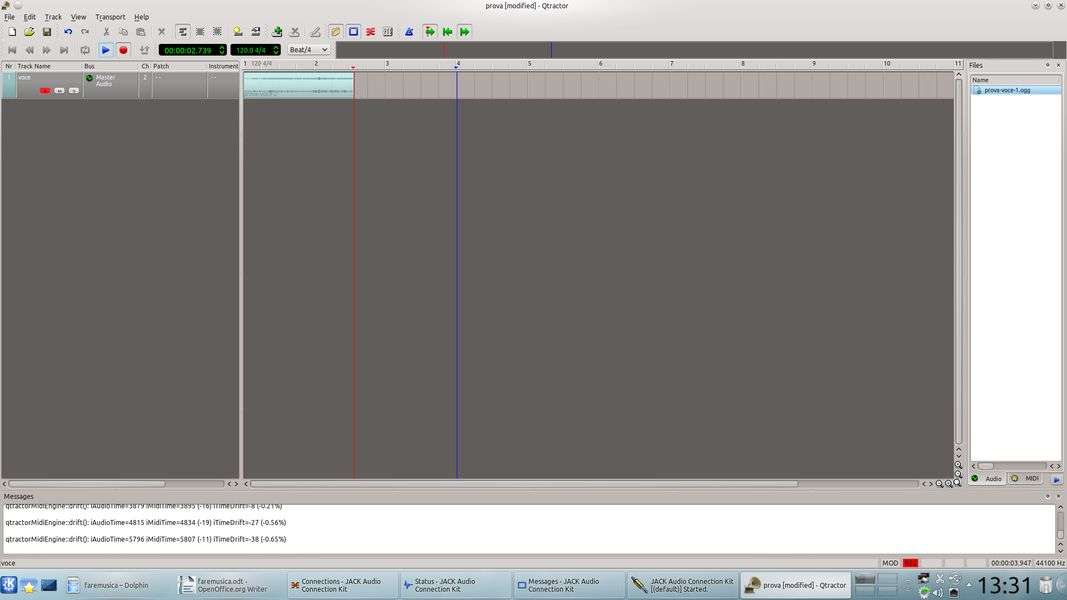Open the Help menu
The width and height of the screenshot is (1067, 600).
pos(141,17)
